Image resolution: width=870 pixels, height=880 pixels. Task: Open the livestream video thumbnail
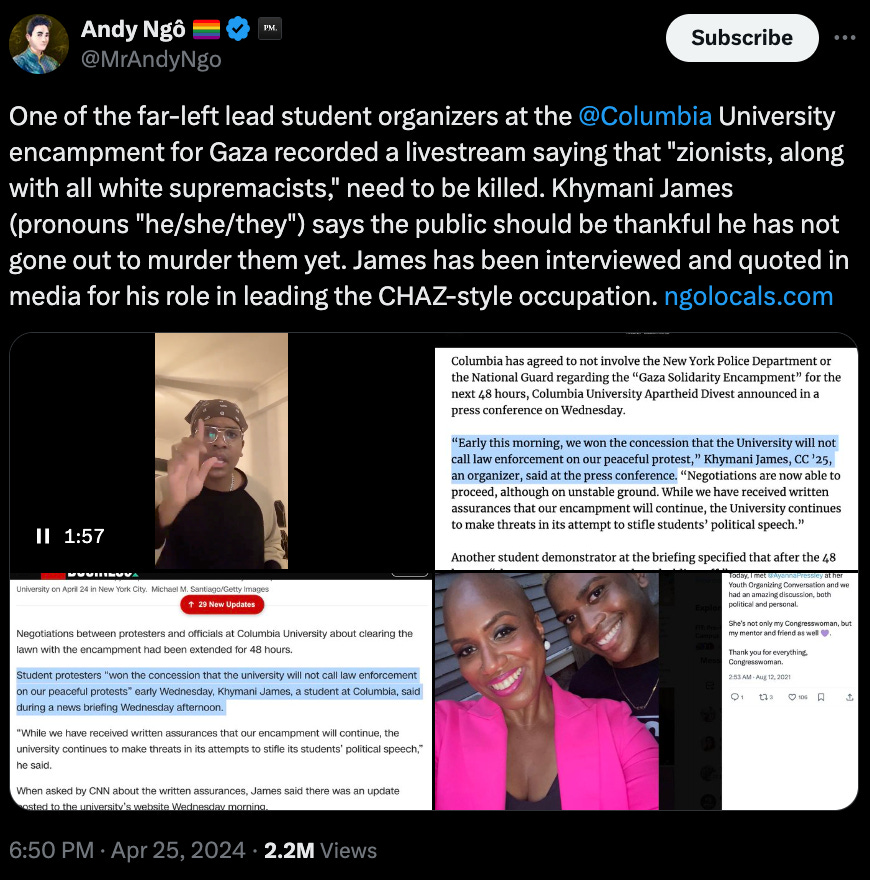(221, 451)
